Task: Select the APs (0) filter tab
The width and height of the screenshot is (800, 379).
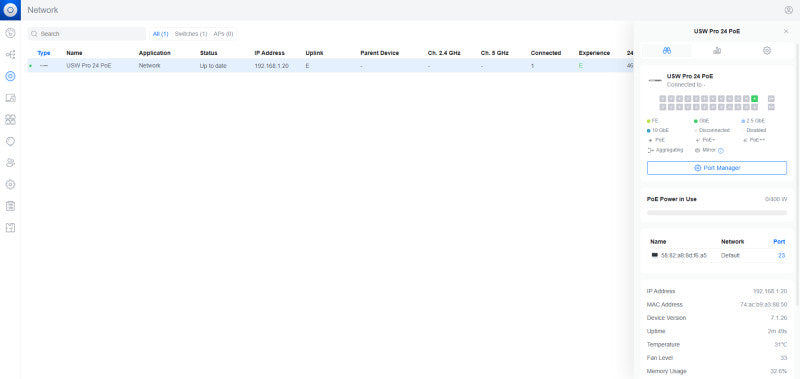Action: coord(223,34)
